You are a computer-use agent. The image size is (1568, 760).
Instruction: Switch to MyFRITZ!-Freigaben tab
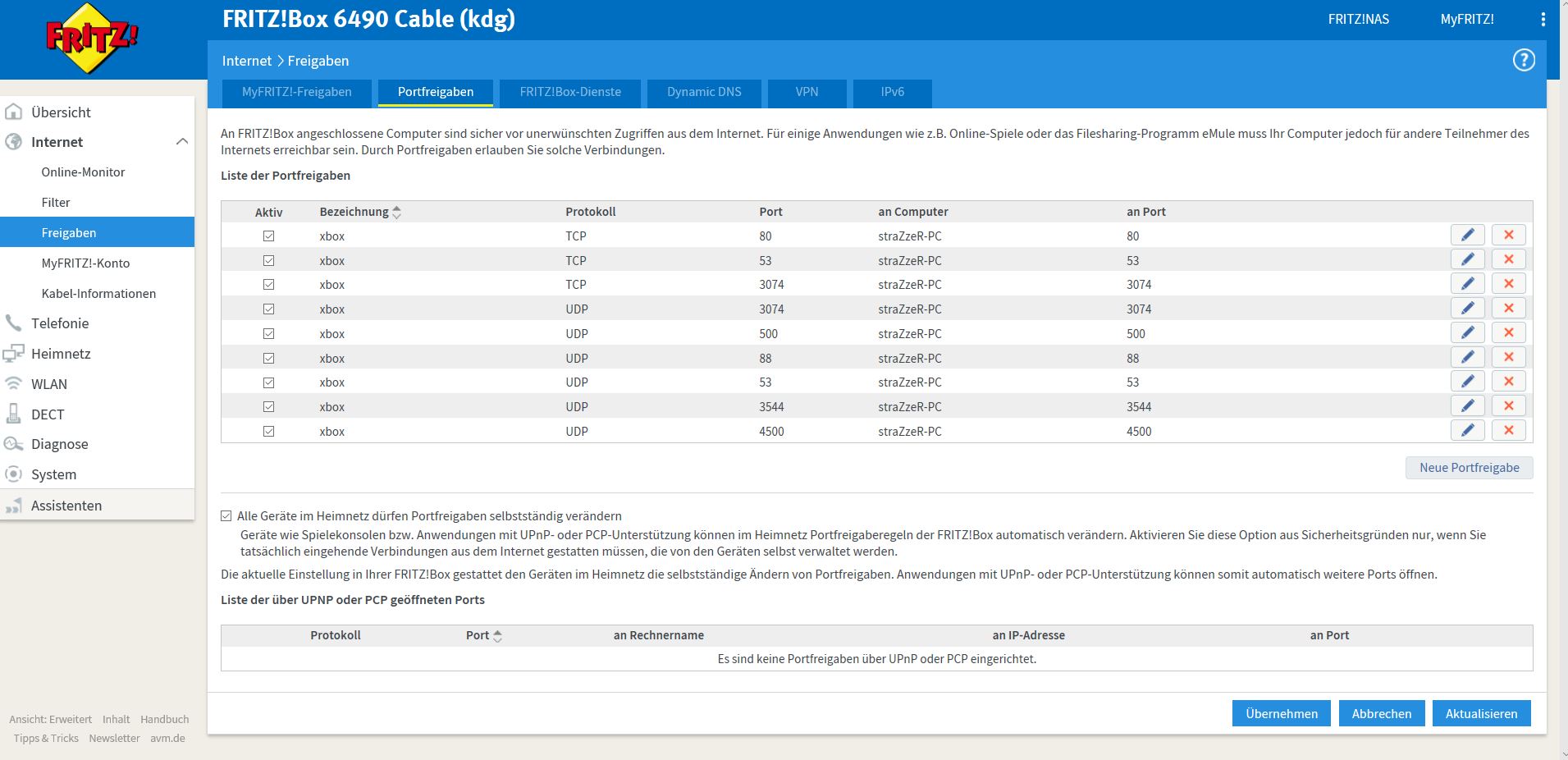(x=297, y=92)
